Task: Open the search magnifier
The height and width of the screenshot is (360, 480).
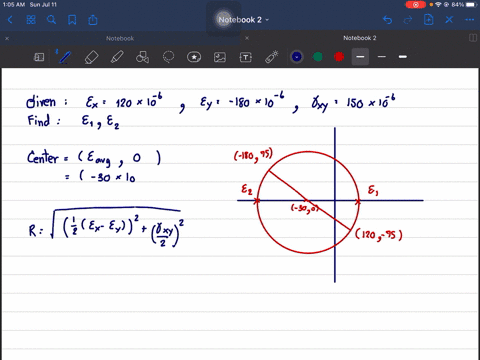Action: point(51,20)
